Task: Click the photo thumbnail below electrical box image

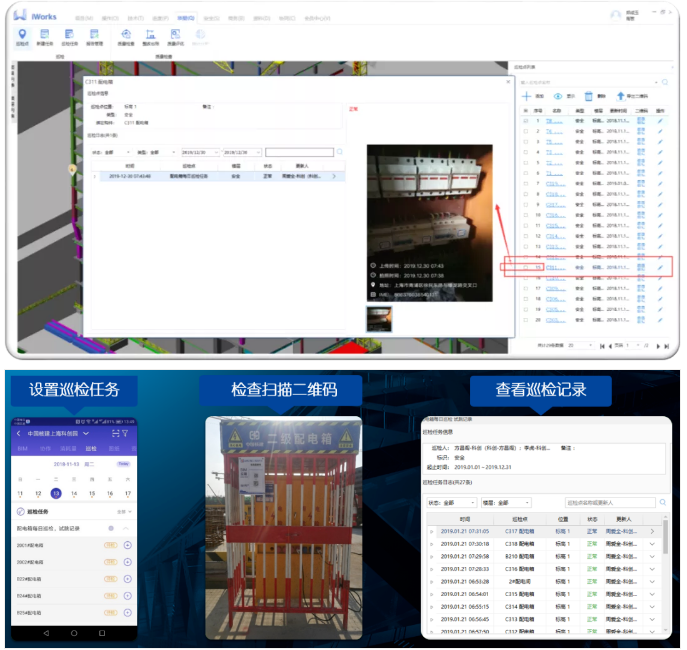Action: coord(379,319)
